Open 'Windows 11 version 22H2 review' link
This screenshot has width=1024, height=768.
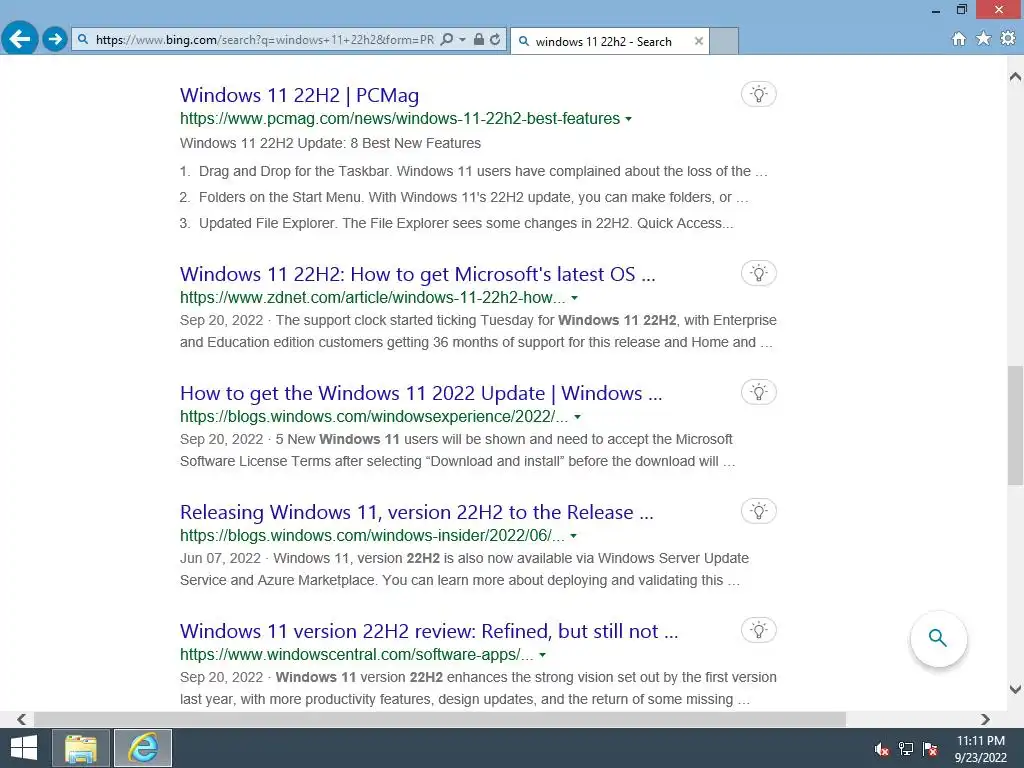pyautogui.click(x=429, y=631)
